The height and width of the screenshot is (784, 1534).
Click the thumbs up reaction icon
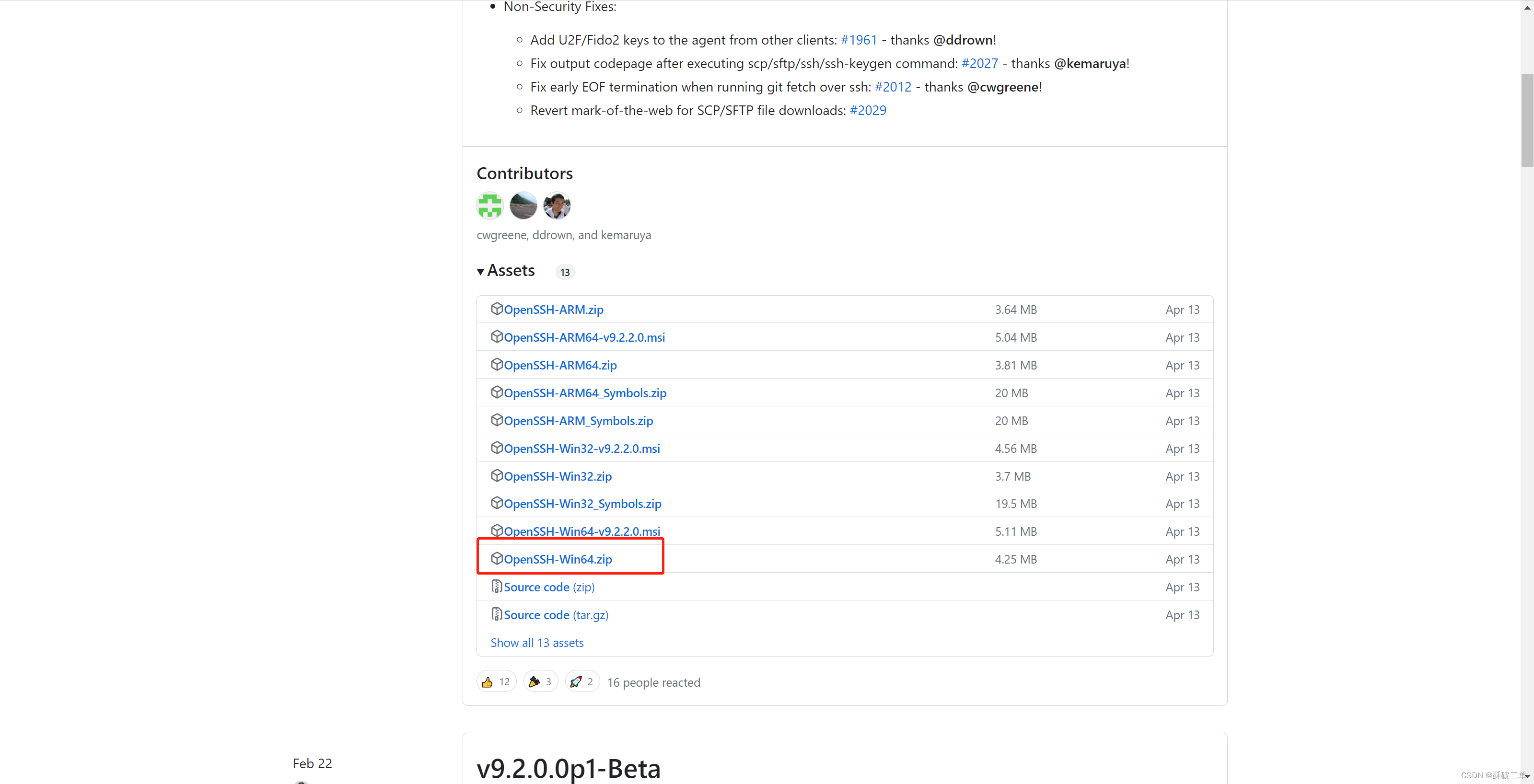coord(487,682)
